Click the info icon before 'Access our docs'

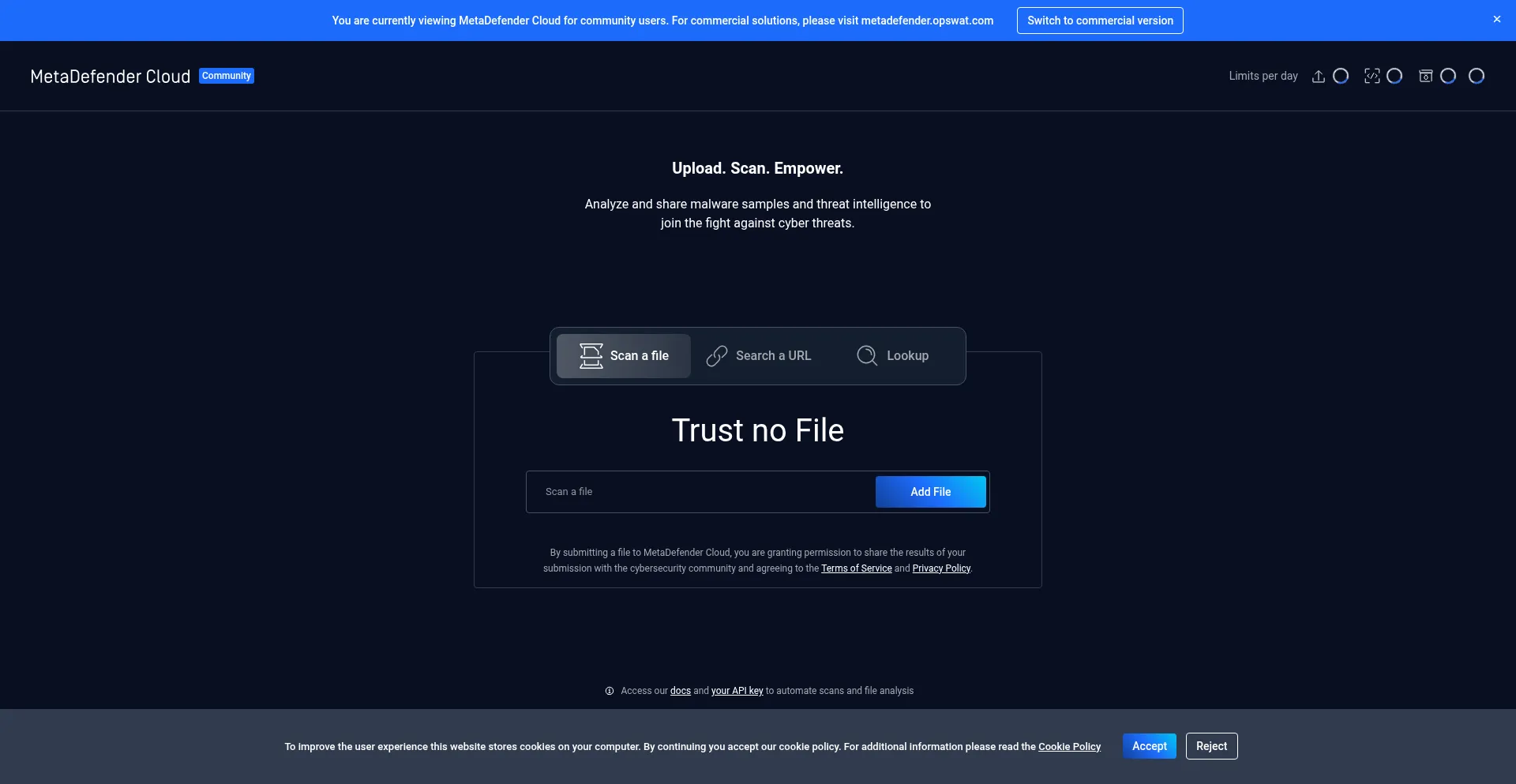[610, 691]
